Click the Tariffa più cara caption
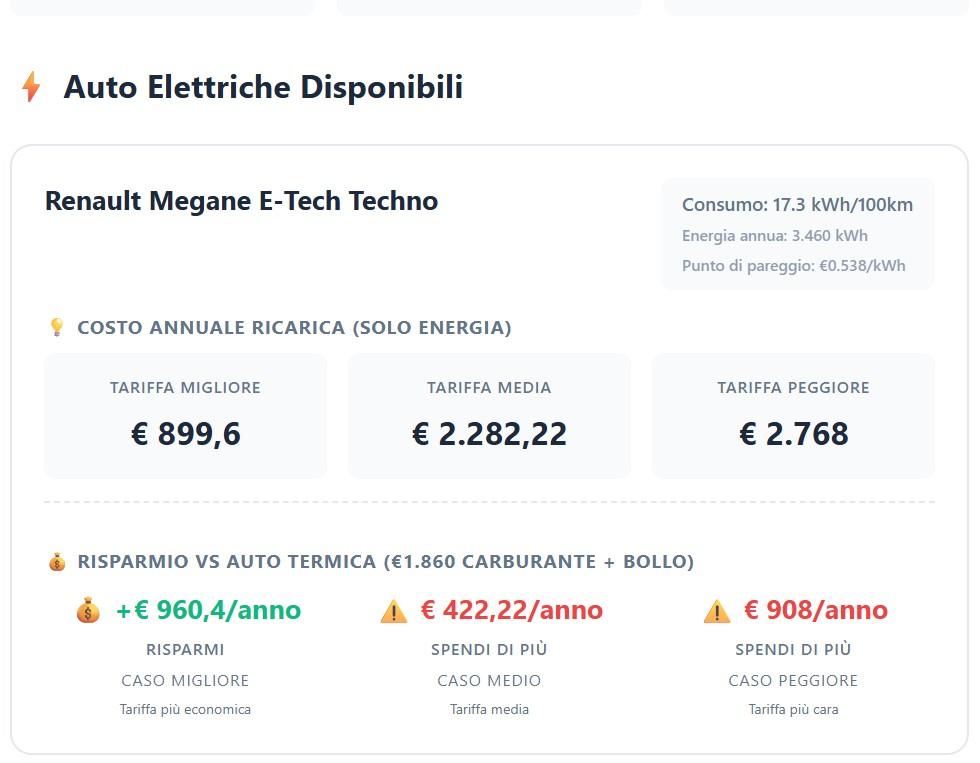980x763 pixels. [x=793, y=709]
